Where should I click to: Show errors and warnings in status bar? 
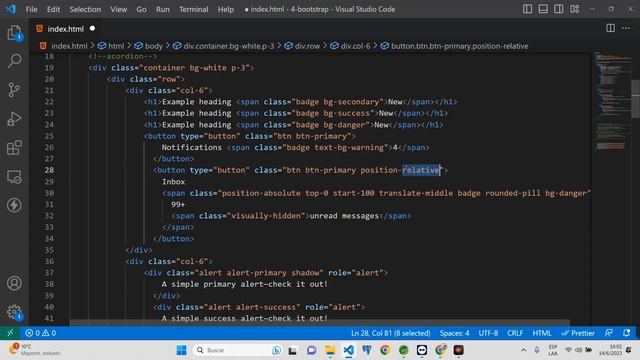tap(40, 333)
